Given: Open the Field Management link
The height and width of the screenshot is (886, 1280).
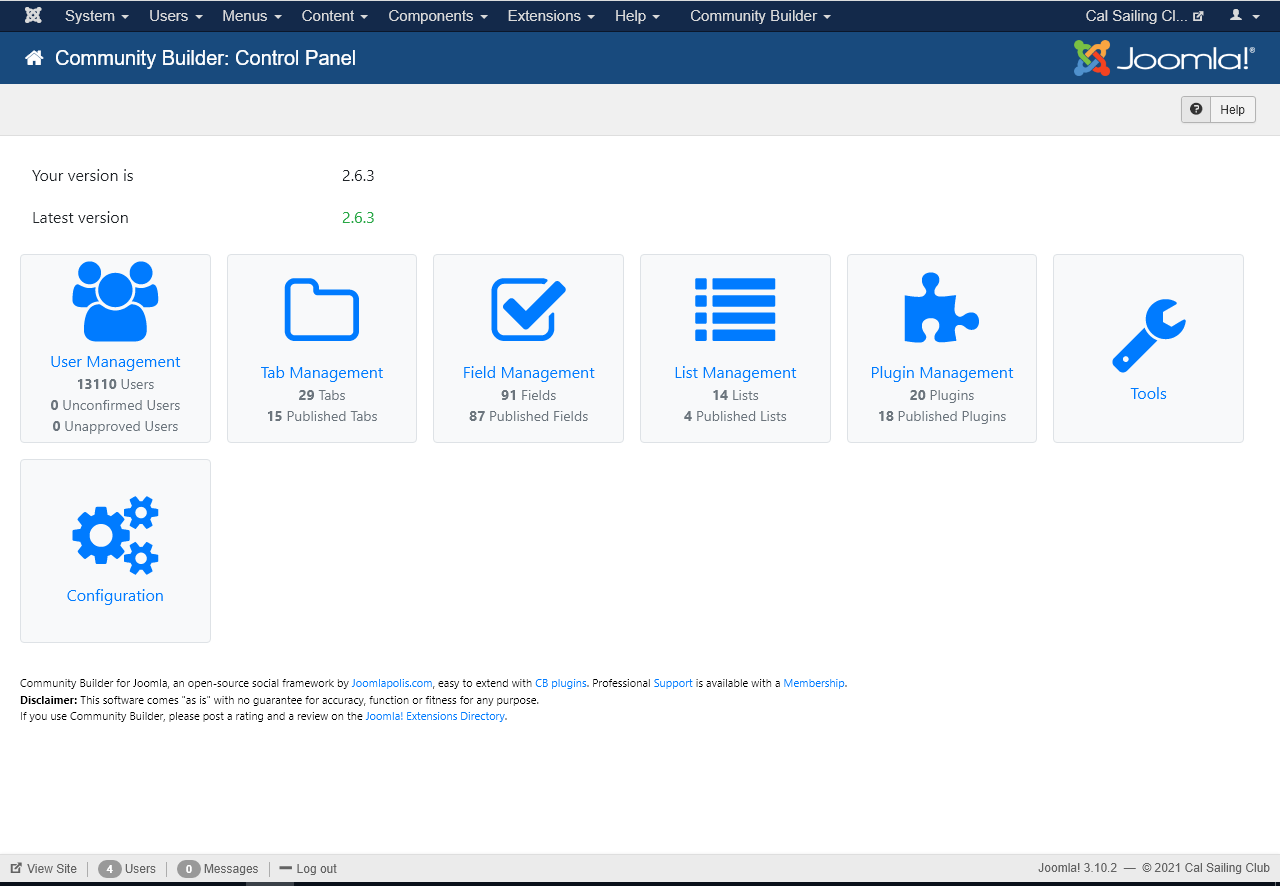Looking at the screenshot, I should pyautogui.click(x=528, y=373).
